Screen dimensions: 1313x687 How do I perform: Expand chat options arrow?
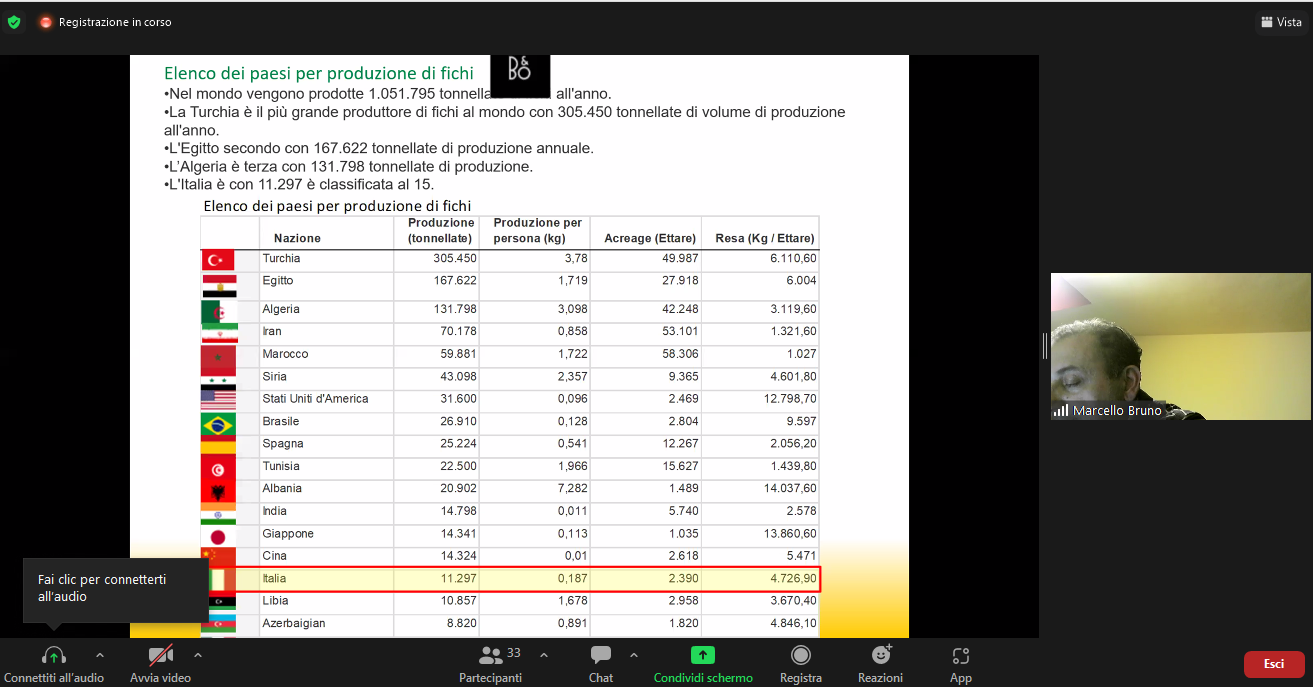pos(634,655)
